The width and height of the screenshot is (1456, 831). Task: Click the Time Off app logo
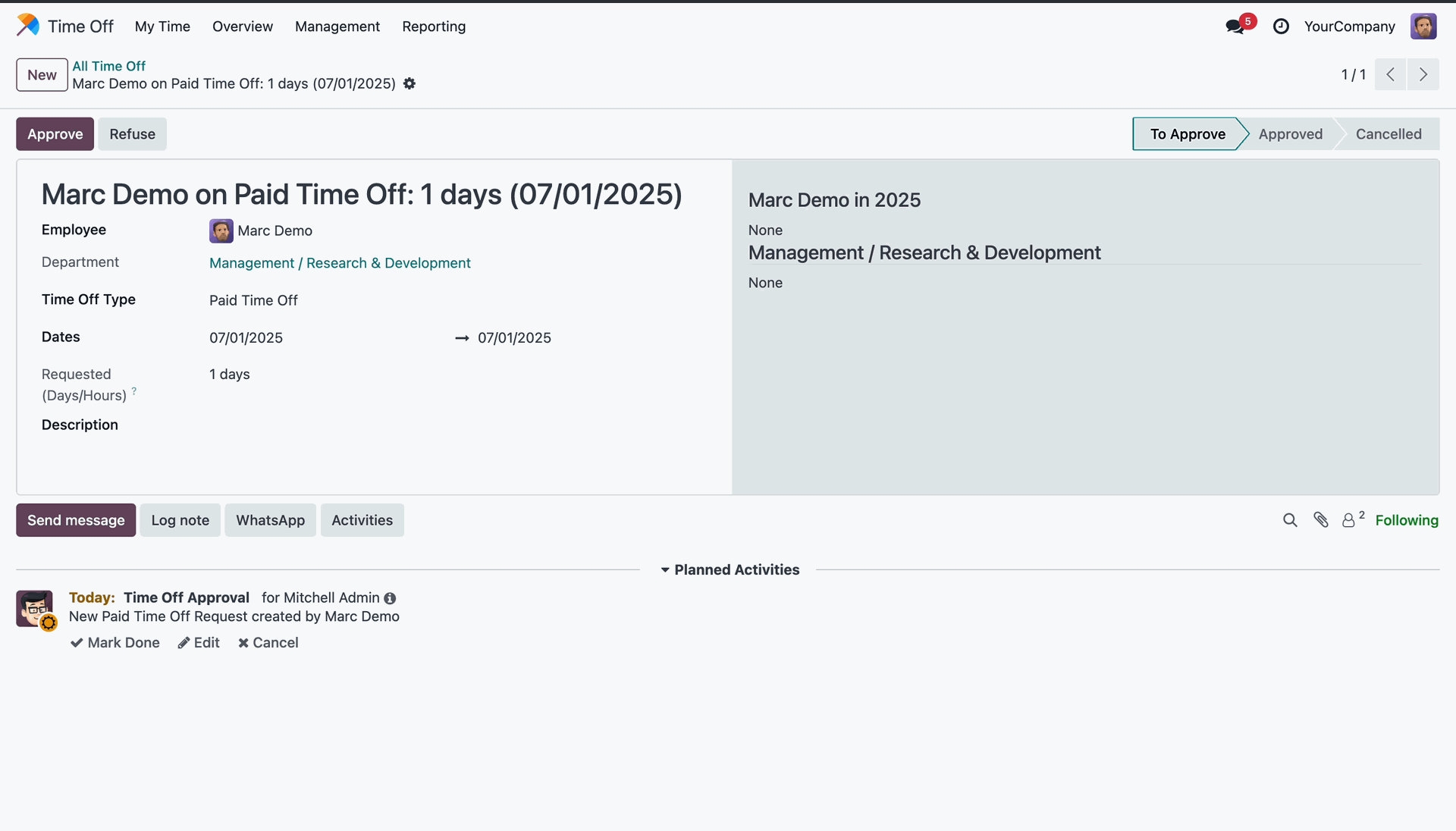coord(28,25)
